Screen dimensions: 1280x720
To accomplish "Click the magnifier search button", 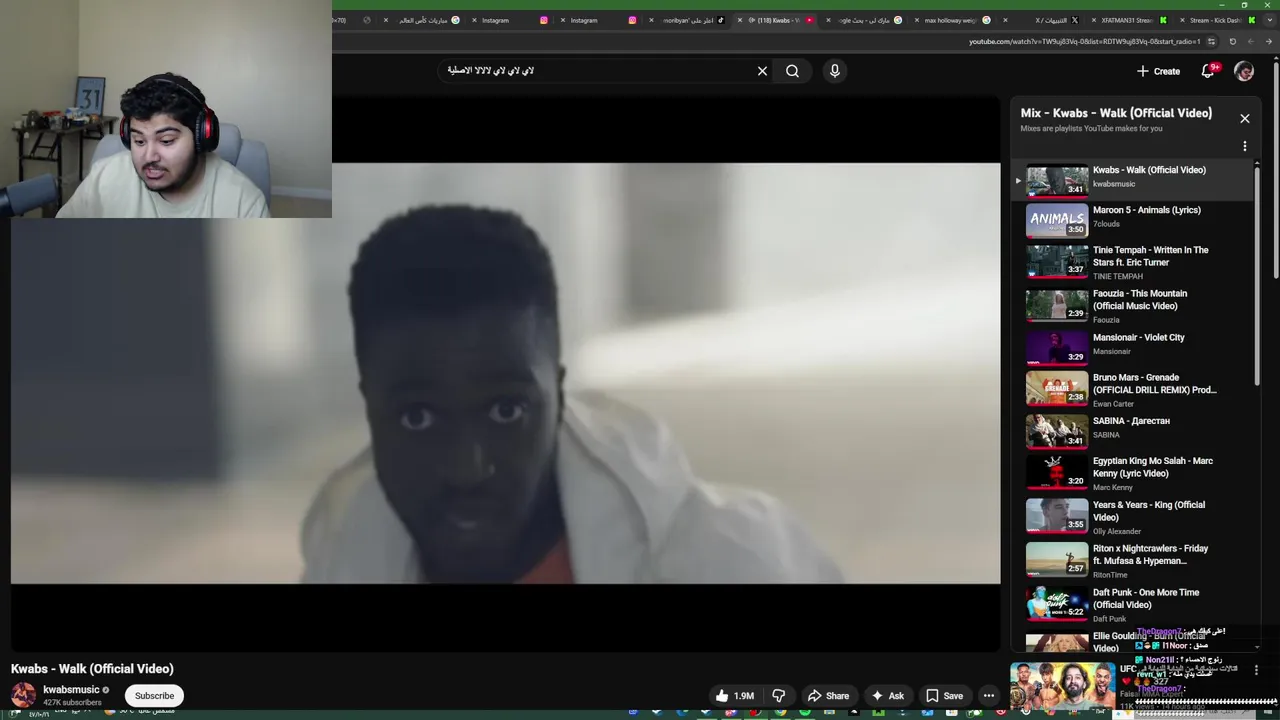I will pyautogui.click(x=792, y=71).
